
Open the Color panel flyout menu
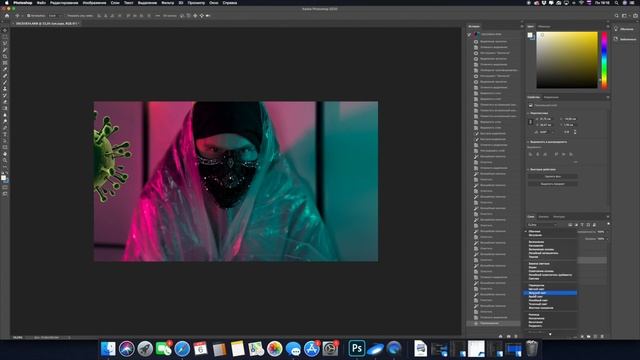pos(608,27)
